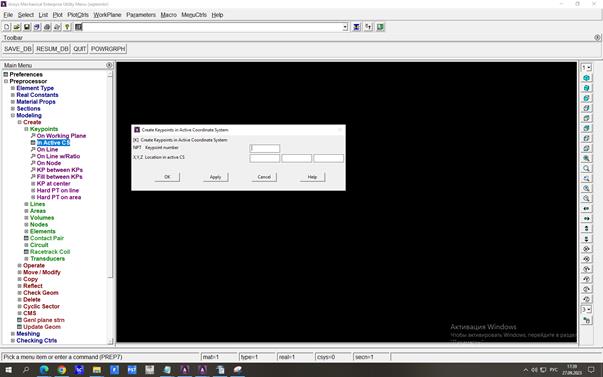The image size is (603, 377).
Task: Select Update Geom tree item
Action: (x=42, y=327)
